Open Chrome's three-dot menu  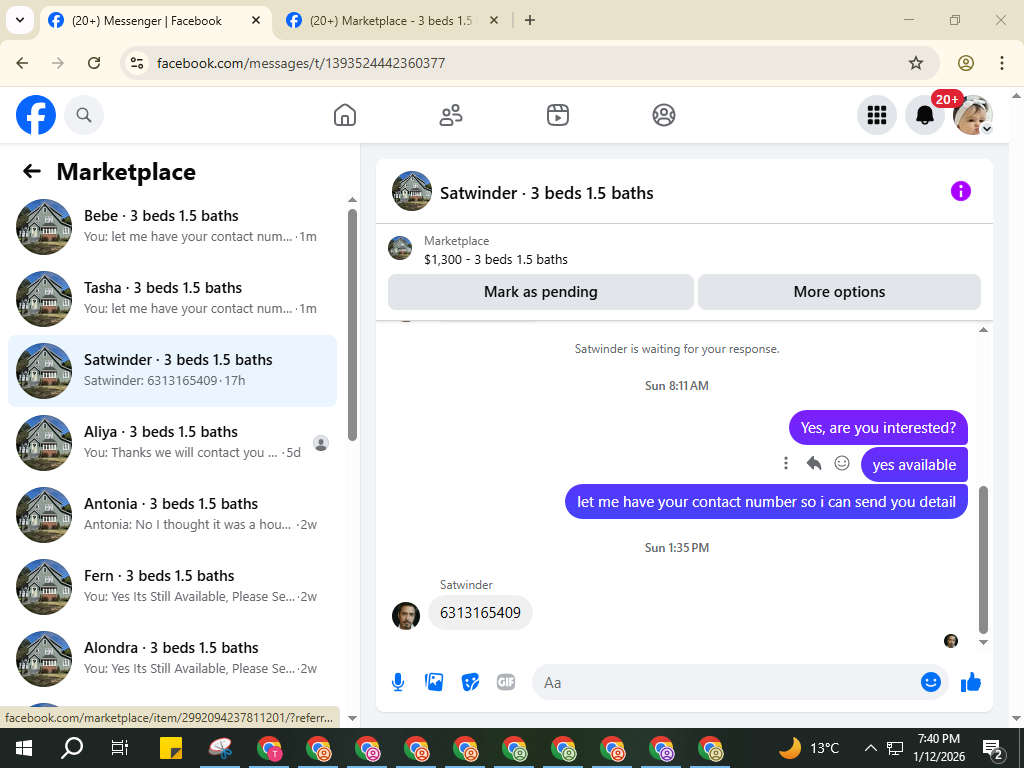coord(1002,63)
